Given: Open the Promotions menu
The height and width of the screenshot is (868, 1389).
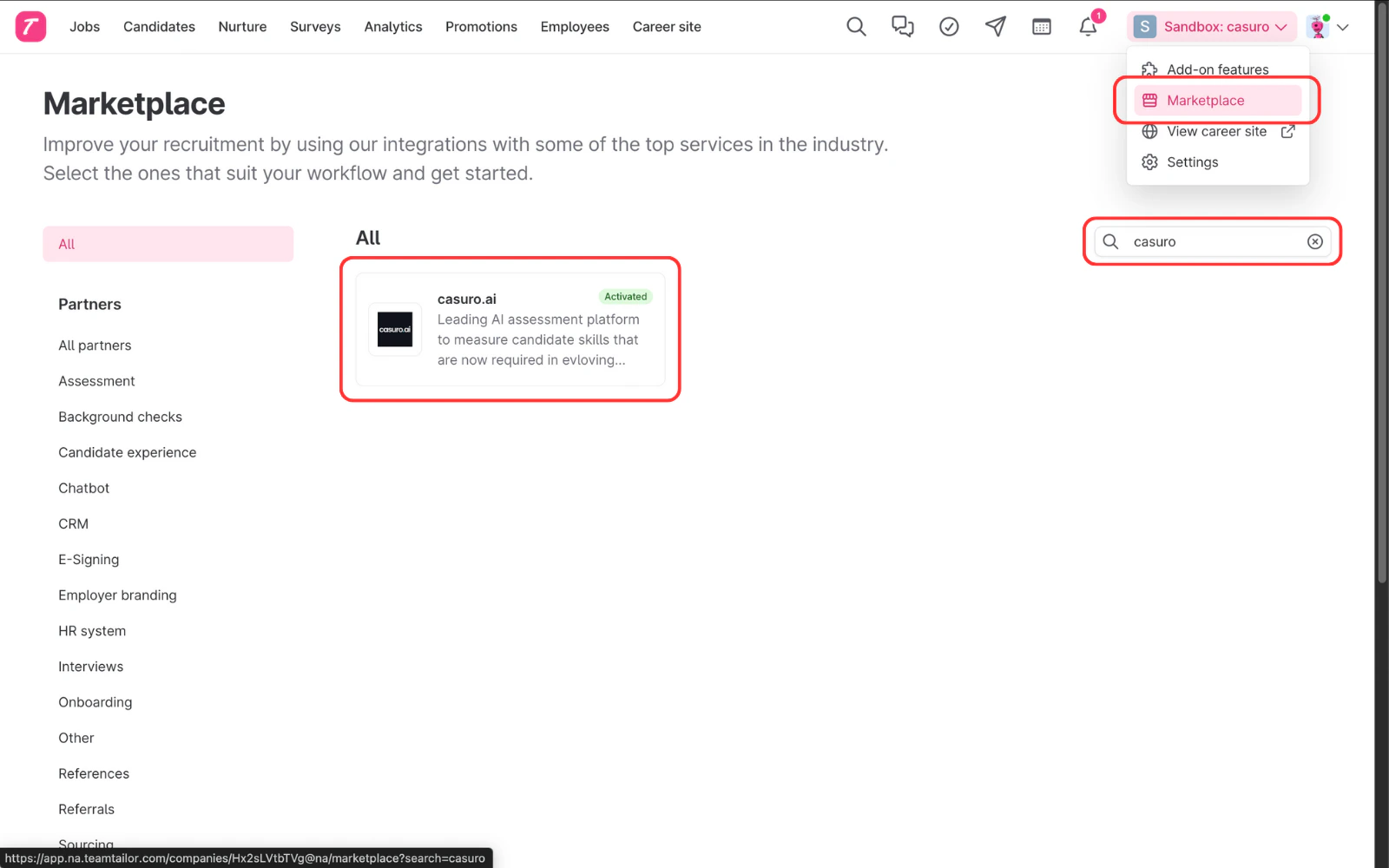Looking at the screenshot, I should [481, 27].
